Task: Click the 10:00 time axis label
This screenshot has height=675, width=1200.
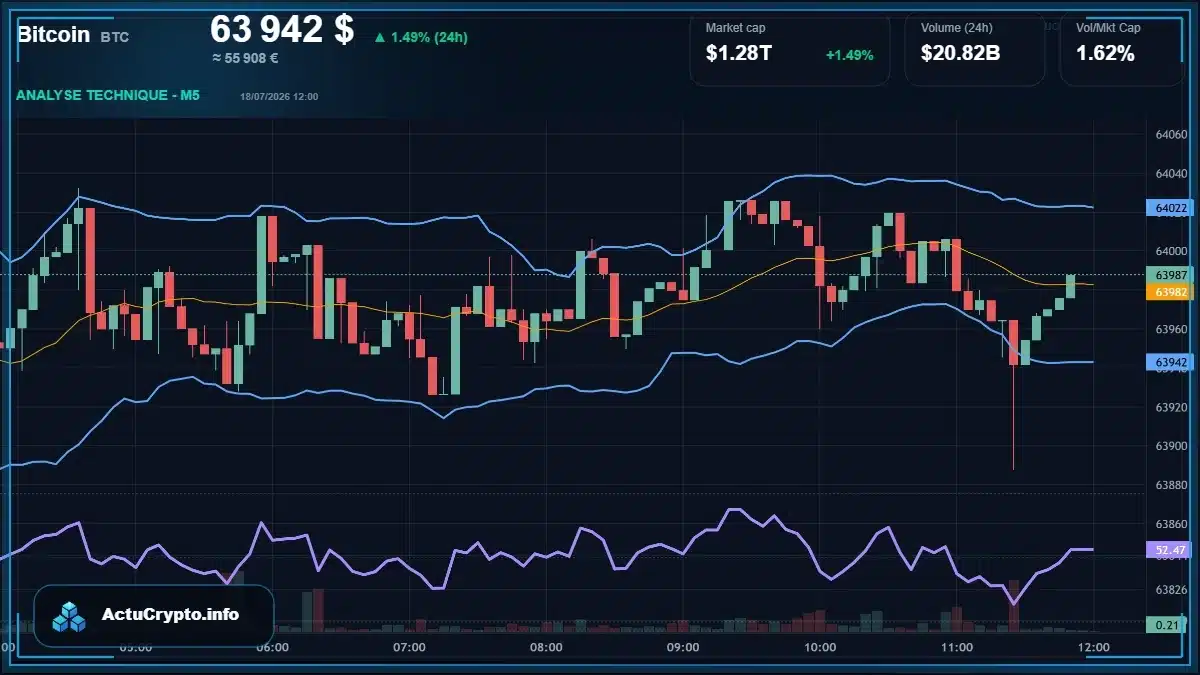Action: (x=820, y=647)
